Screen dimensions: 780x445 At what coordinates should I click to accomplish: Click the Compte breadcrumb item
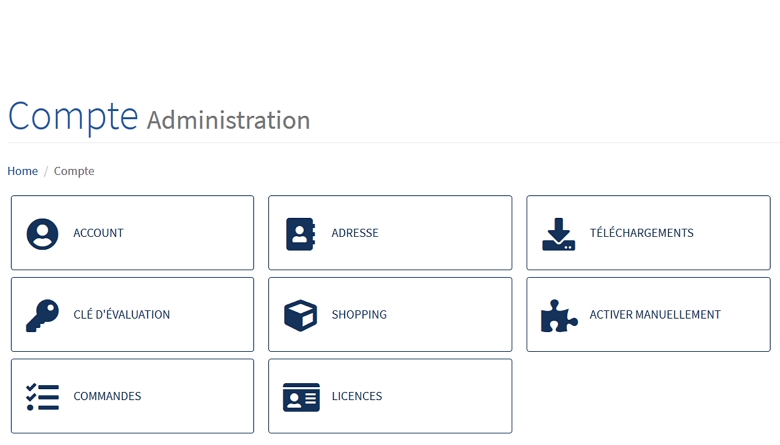tap(74, 171)
